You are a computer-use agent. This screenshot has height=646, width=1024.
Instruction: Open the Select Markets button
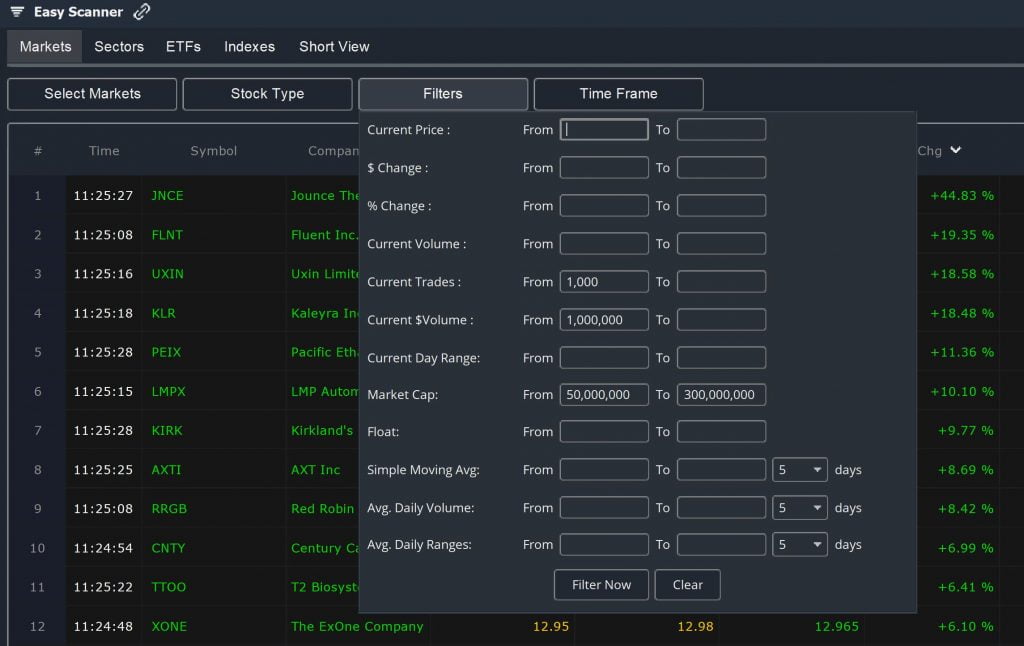click(x=92, y=94)
